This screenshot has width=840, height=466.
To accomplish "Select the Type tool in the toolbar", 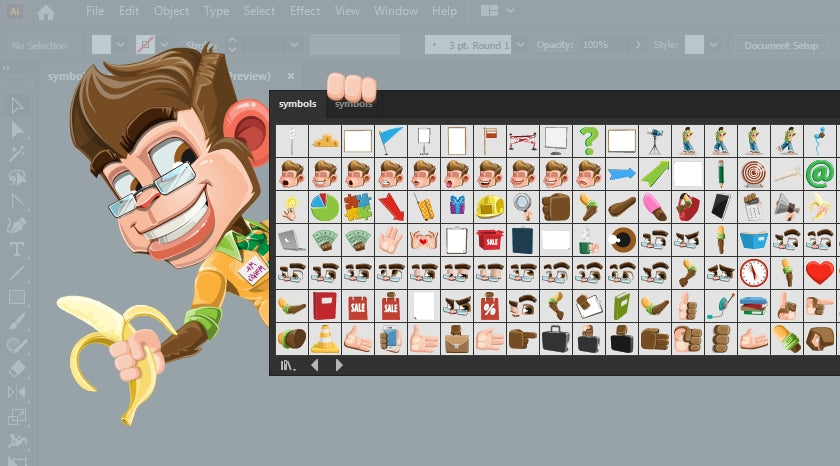I will coord(17,249).
